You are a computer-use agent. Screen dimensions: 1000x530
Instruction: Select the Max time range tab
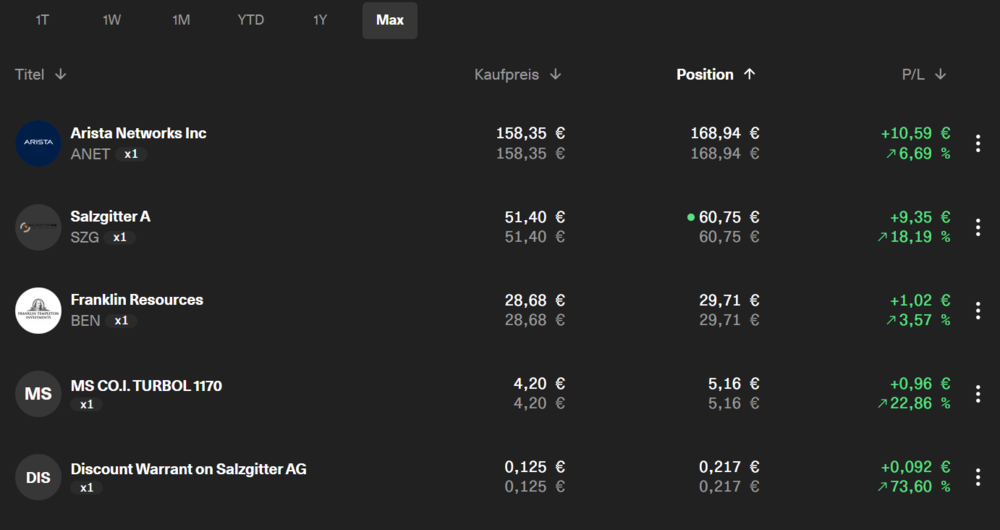click(x=390, y=20)
